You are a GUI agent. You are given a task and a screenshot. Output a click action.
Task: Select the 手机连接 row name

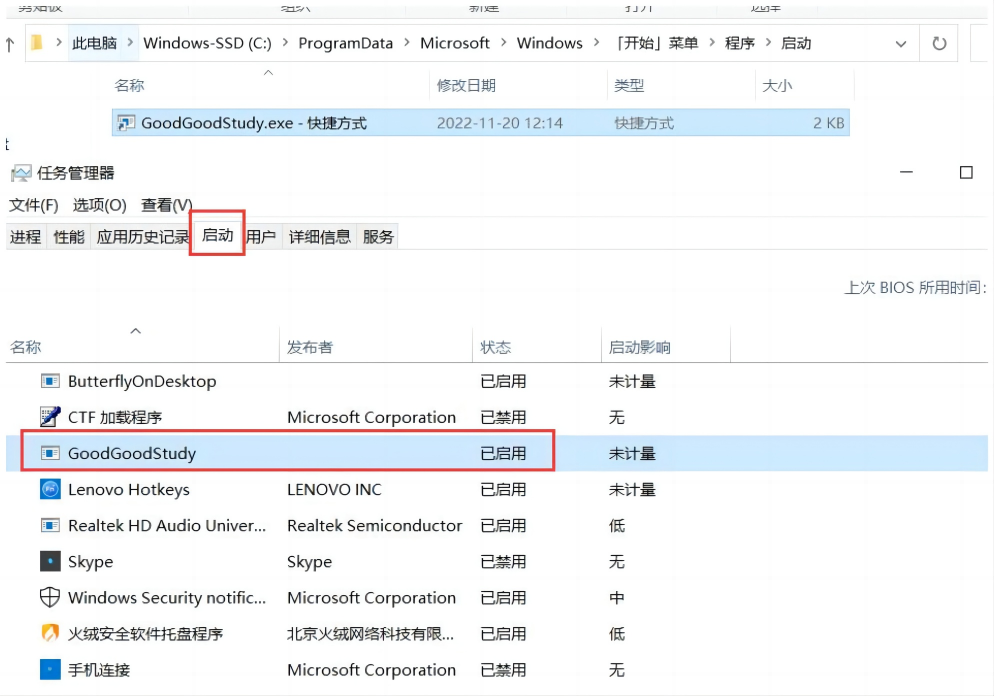99,670
